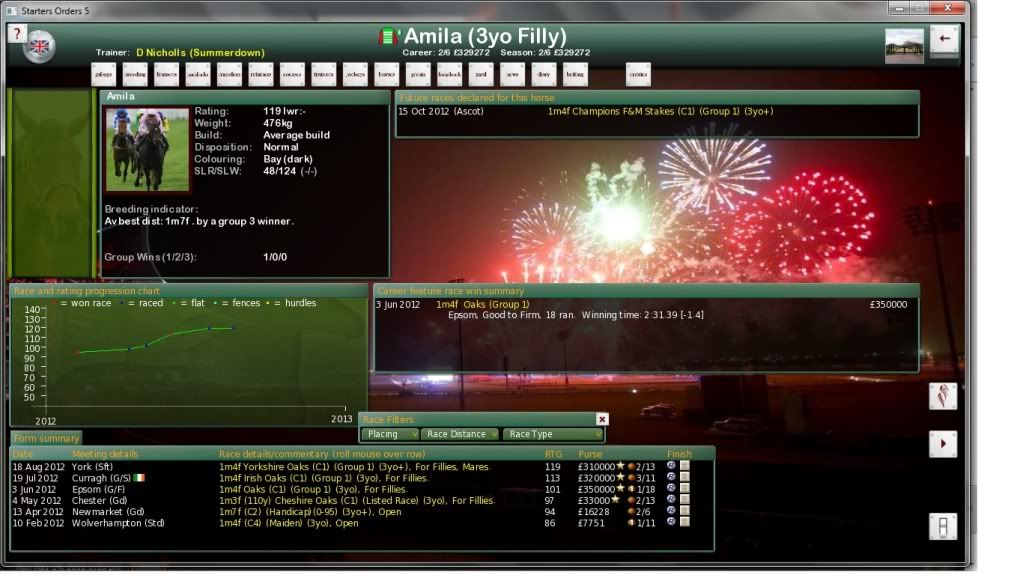Click trainer name D Nicholls (Summerdown)

pyautogui.click(x=200, y=52)
